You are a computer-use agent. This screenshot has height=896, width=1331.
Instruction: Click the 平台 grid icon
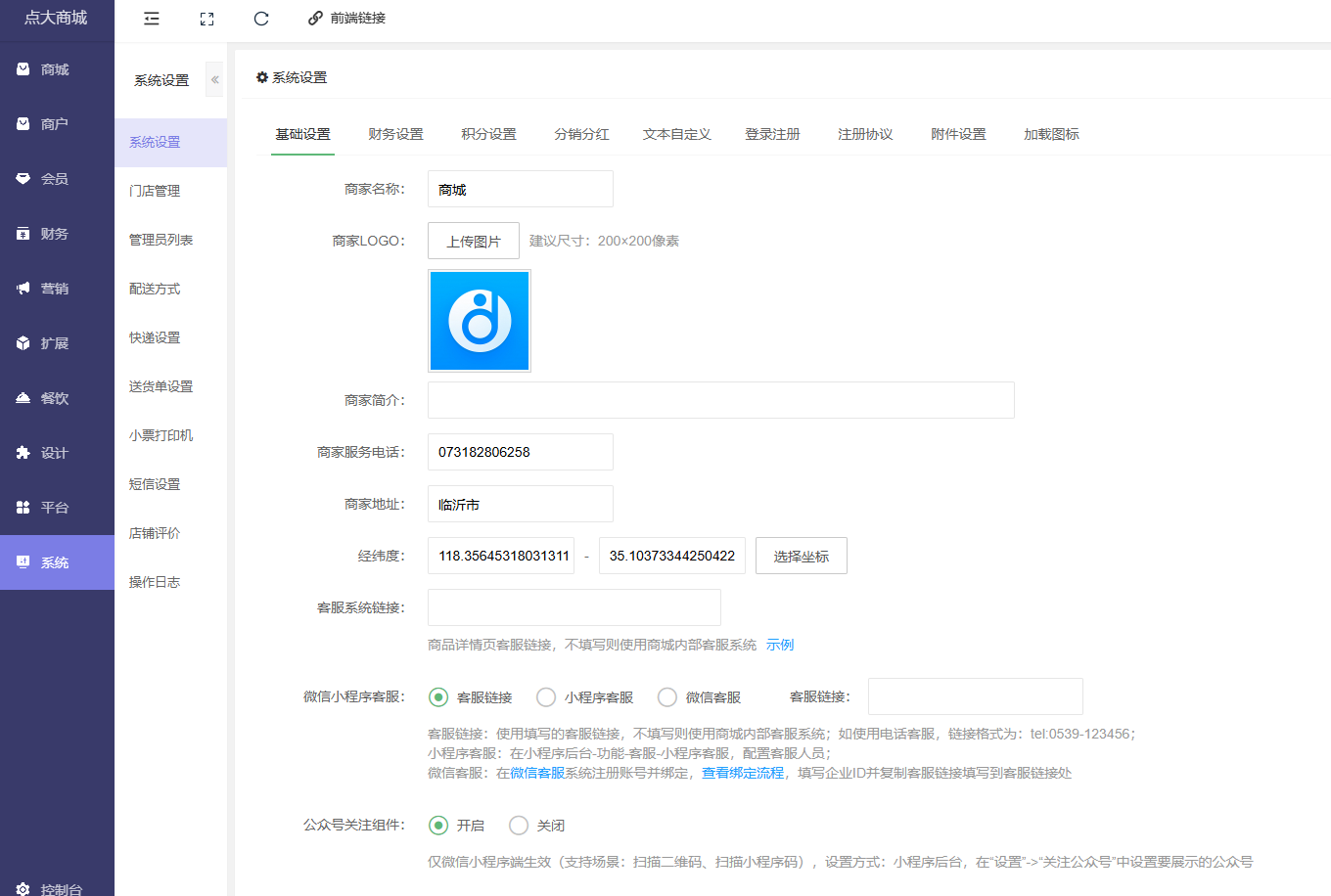pos(23,508)
